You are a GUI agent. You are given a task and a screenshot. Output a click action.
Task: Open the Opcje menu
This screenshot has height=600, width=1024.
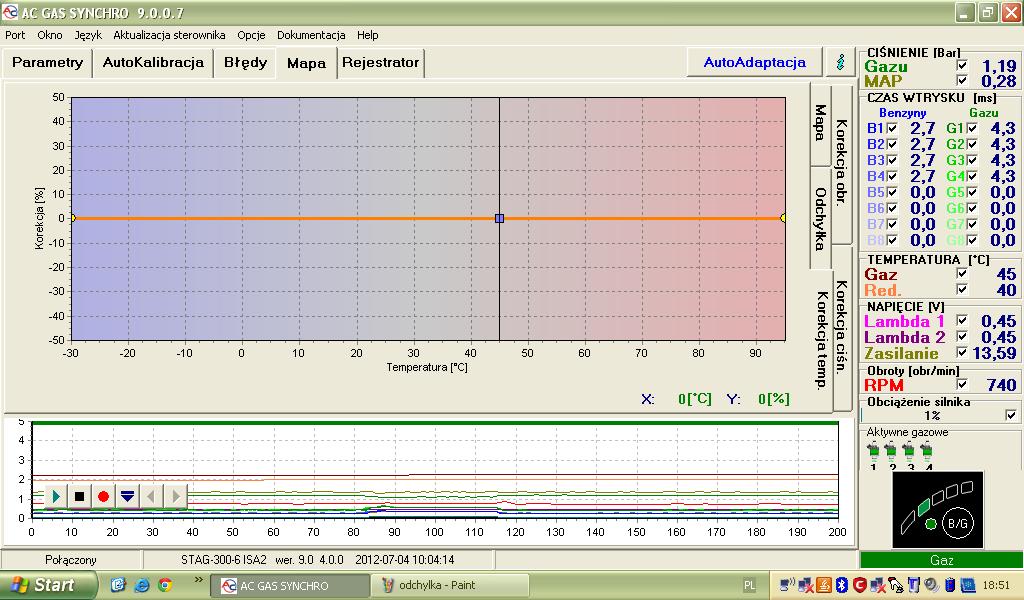point(251,35)
